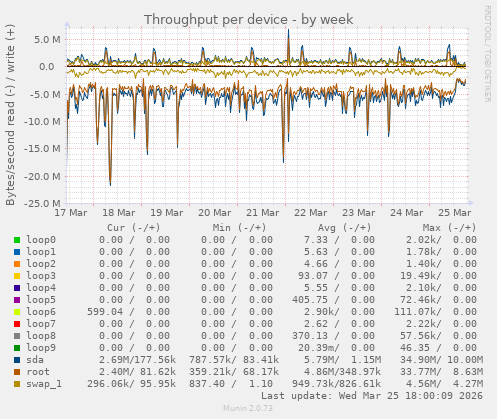497x419 pixels.
Task: Click the '21 Mar' x-axis date label
Action: (263, 213)
